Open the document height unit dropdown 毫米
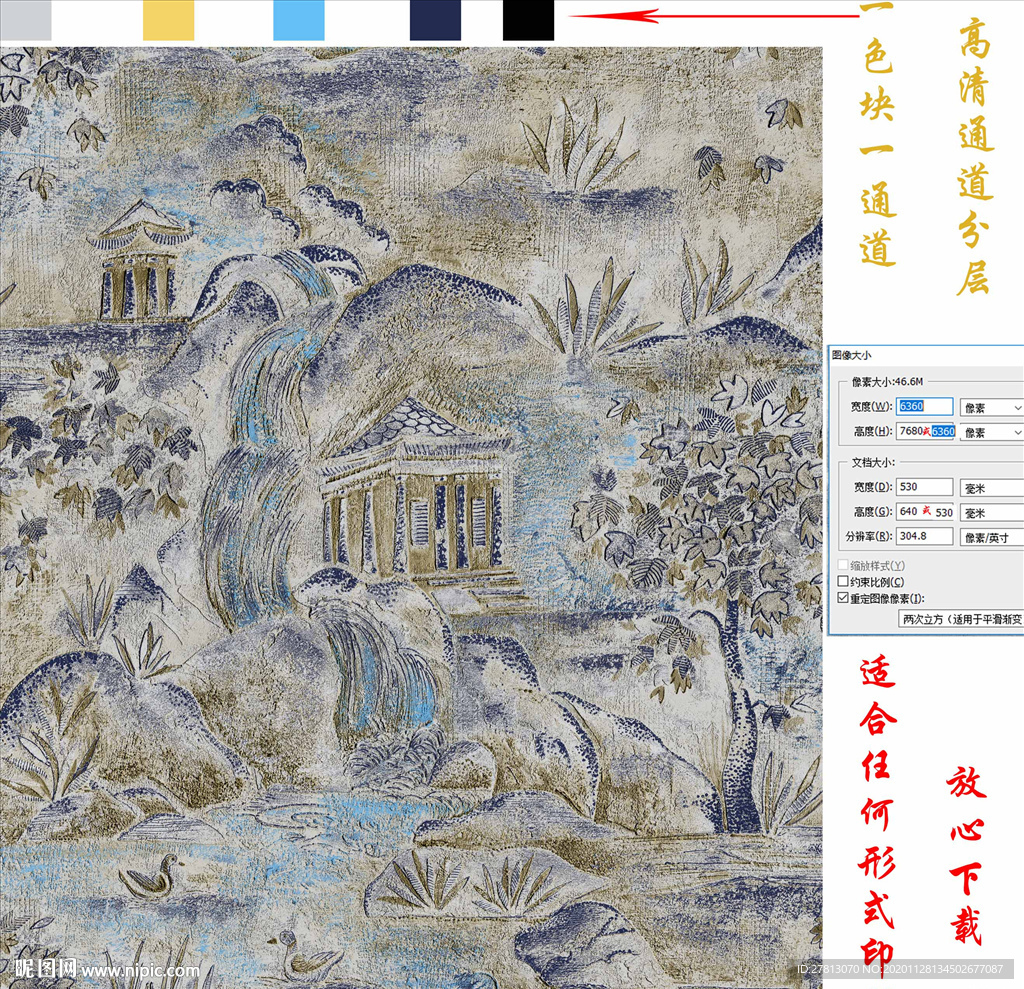This screenshot has height=989, width=1024. [991, 513]
